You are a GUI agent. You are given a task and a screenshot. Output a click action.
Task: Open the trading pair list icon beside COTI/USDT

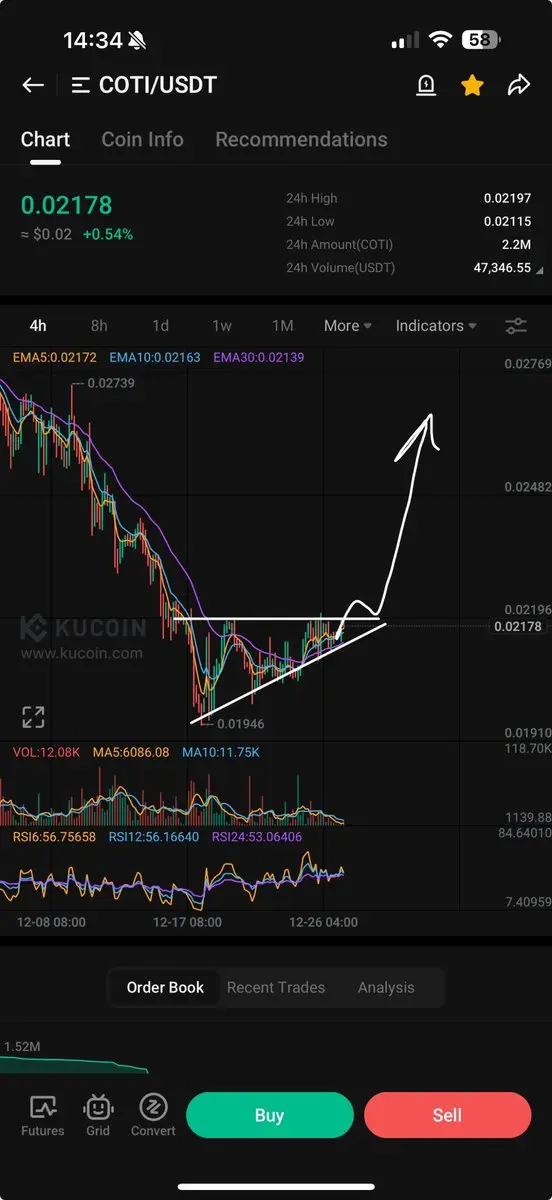point(81,85)
